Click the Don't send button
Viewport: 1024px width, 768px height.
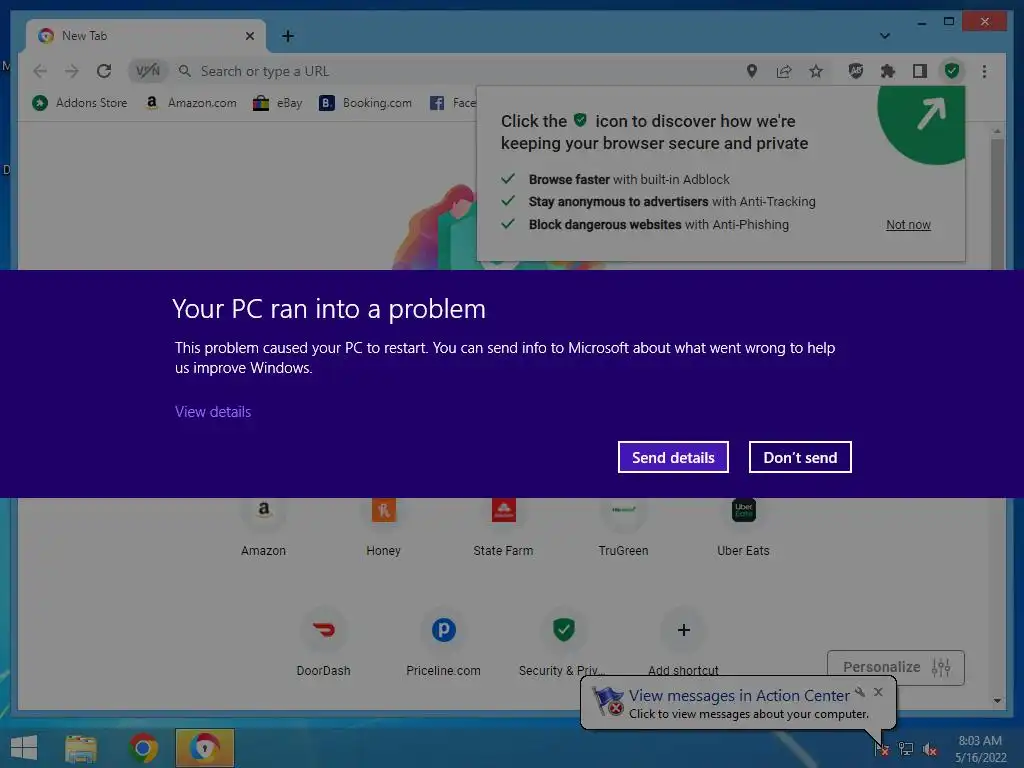[800, 457]
